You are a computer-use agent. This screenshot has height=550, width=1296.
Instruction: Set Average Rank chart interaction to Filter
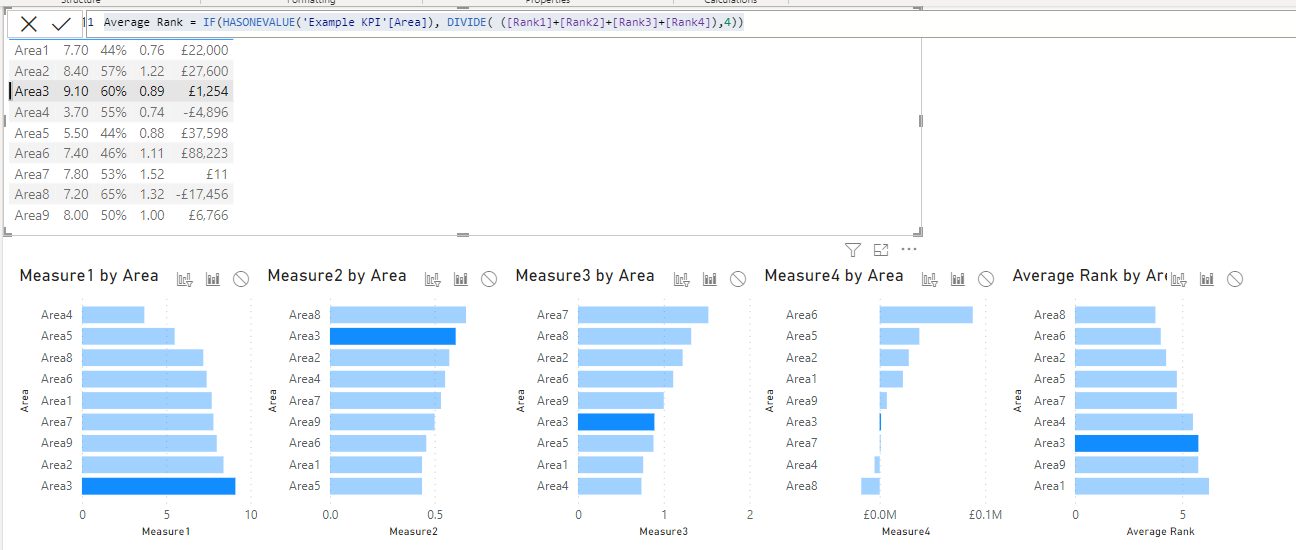pyautogui.click(x=1178, y=279)
